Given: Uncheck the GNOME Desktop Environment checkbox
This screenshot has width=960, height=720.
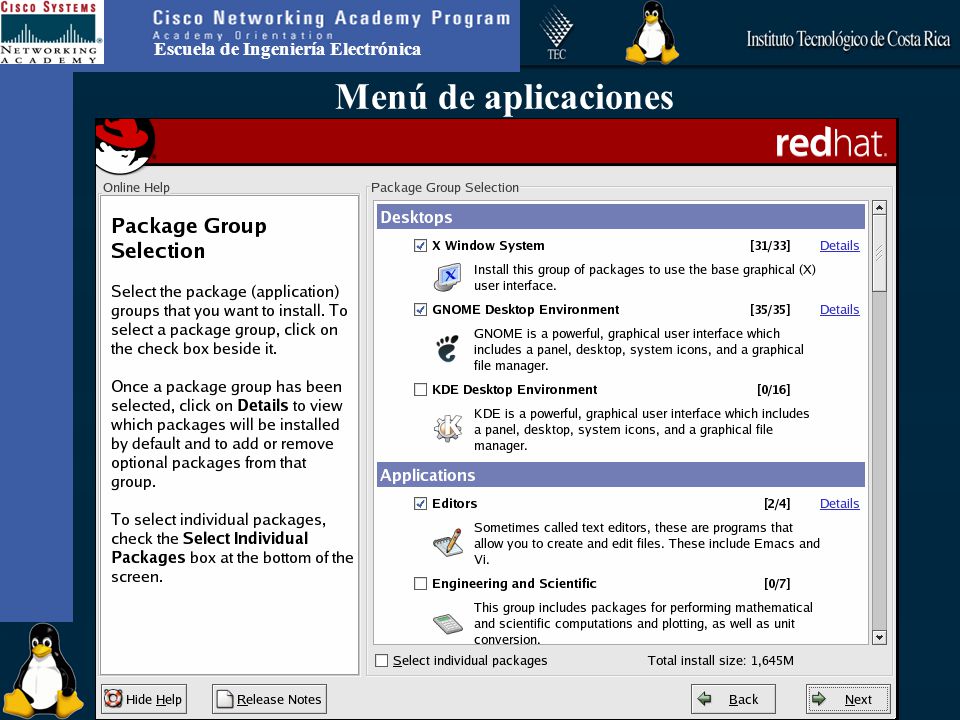Looking at the screenshot, I should click(421, 310).
